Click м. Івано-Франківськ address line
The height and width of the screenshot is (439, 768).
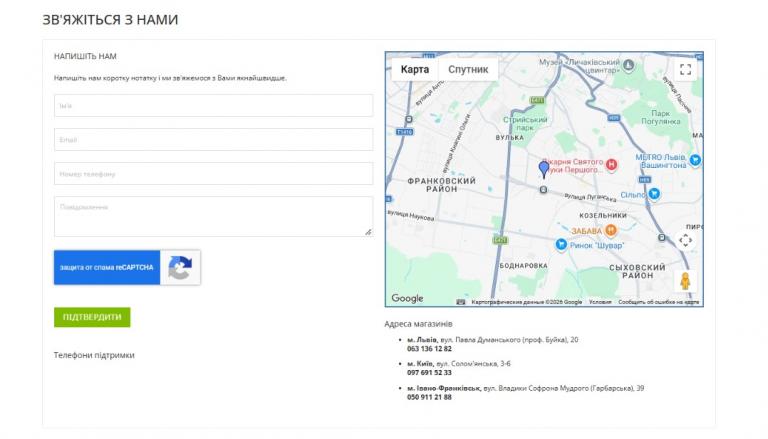[x=526, y=388]
